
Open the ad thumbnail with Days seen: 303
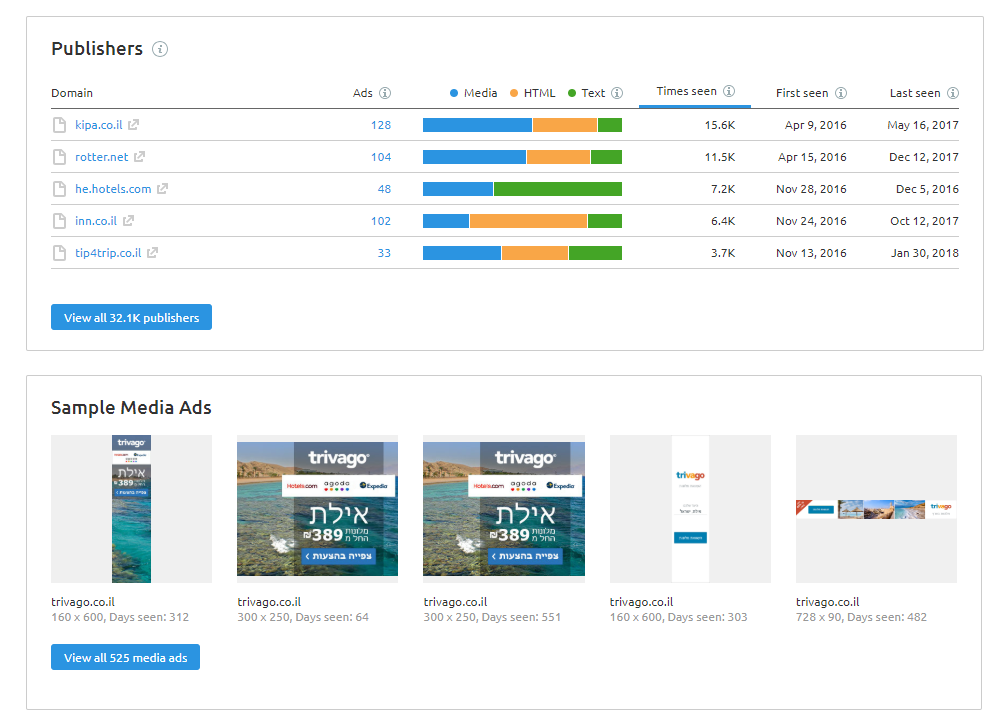[x=690, y=509]
